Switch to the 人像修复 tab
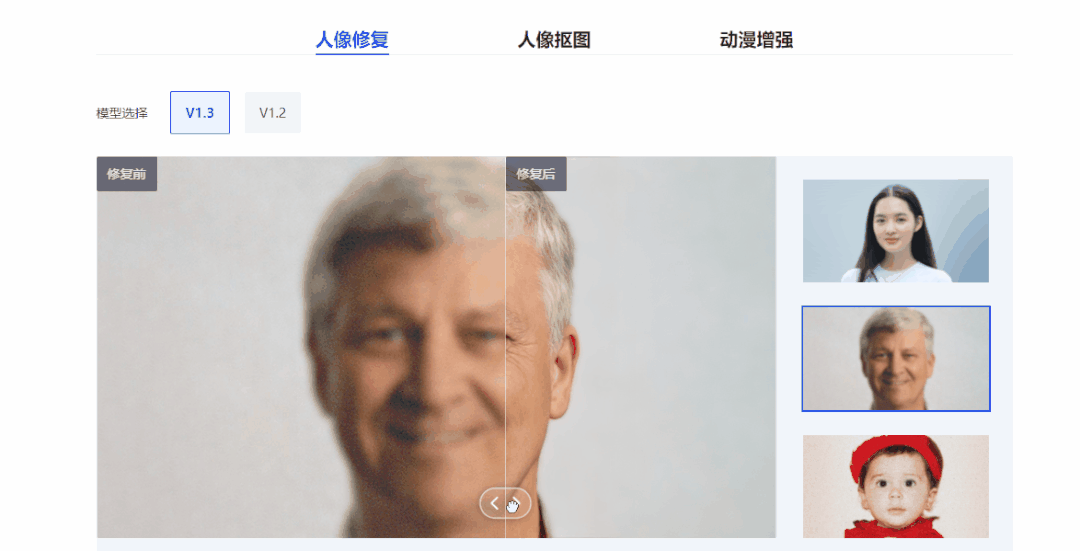 pyautogui.click(x=352, y=40)
